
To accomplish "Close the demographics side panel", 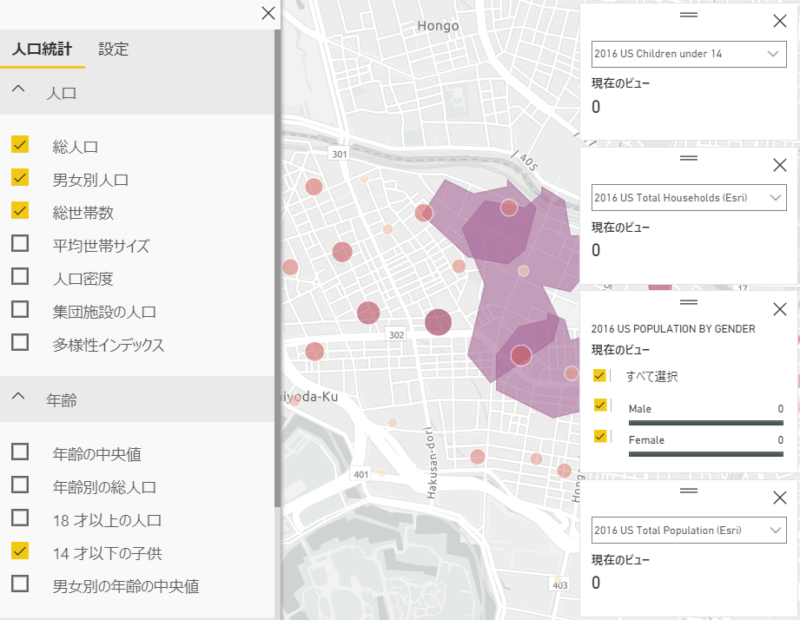I will (x=268, y=13).
